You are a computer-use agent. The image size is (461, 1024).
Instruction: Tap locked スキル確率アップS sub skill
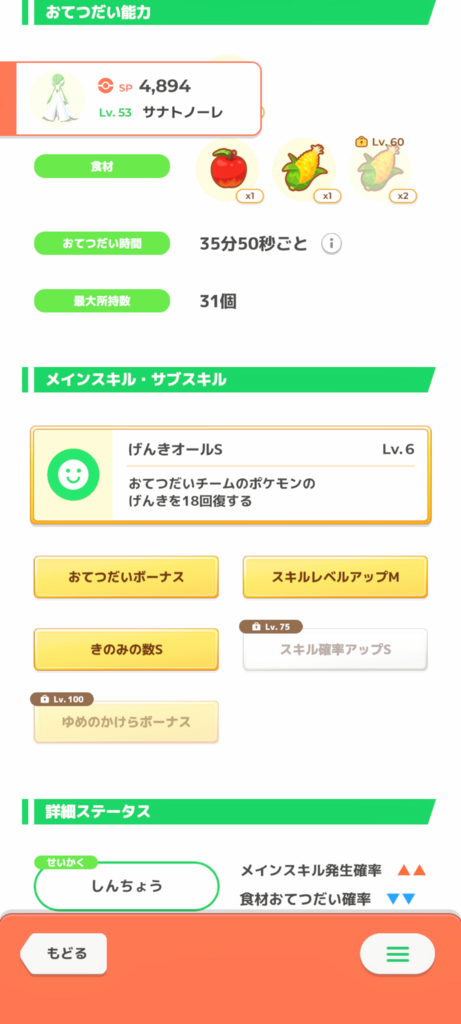point(335,650)
